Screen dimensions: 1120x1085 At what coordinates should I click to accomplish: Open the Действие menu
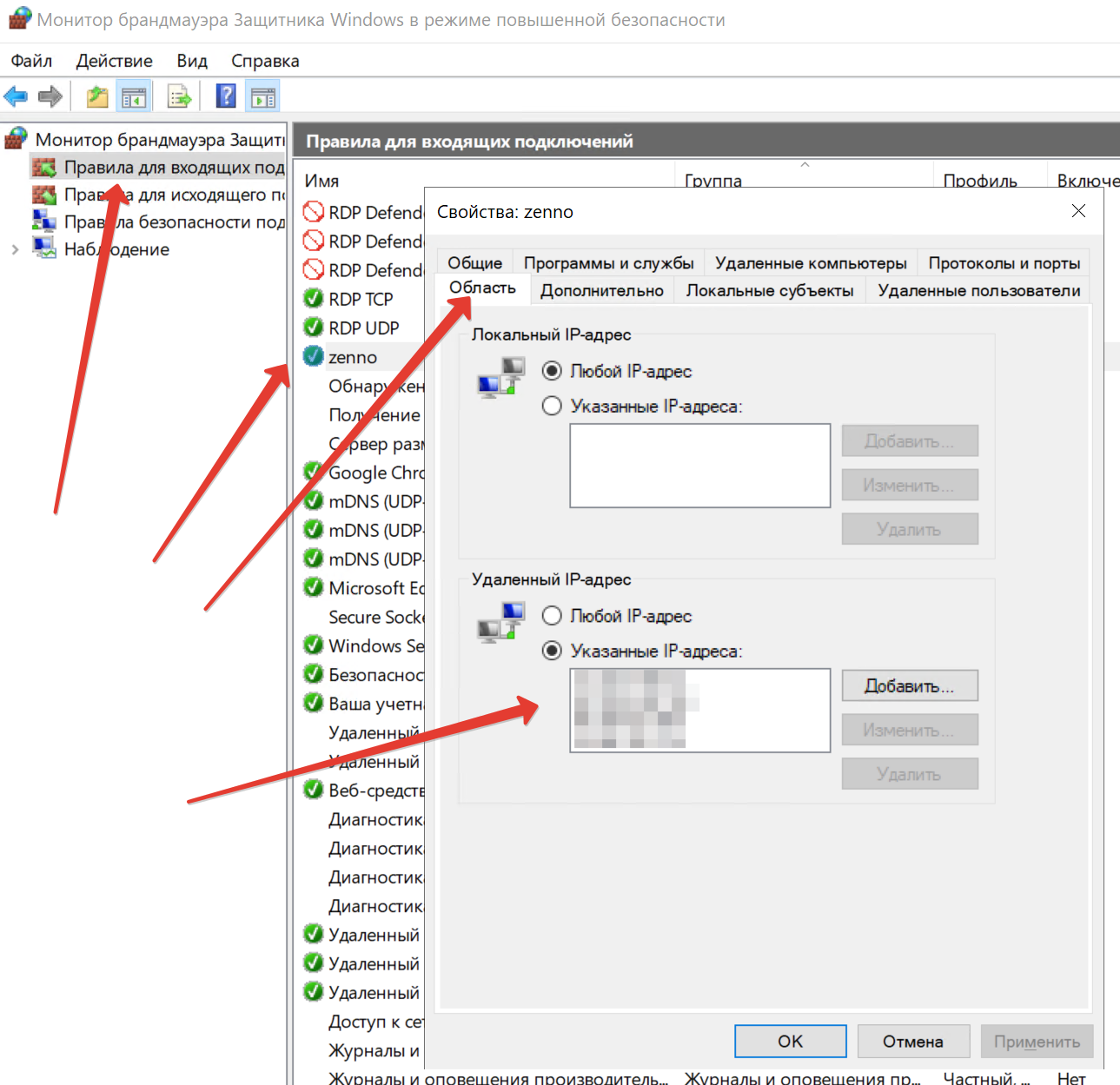tap(114, 61)
